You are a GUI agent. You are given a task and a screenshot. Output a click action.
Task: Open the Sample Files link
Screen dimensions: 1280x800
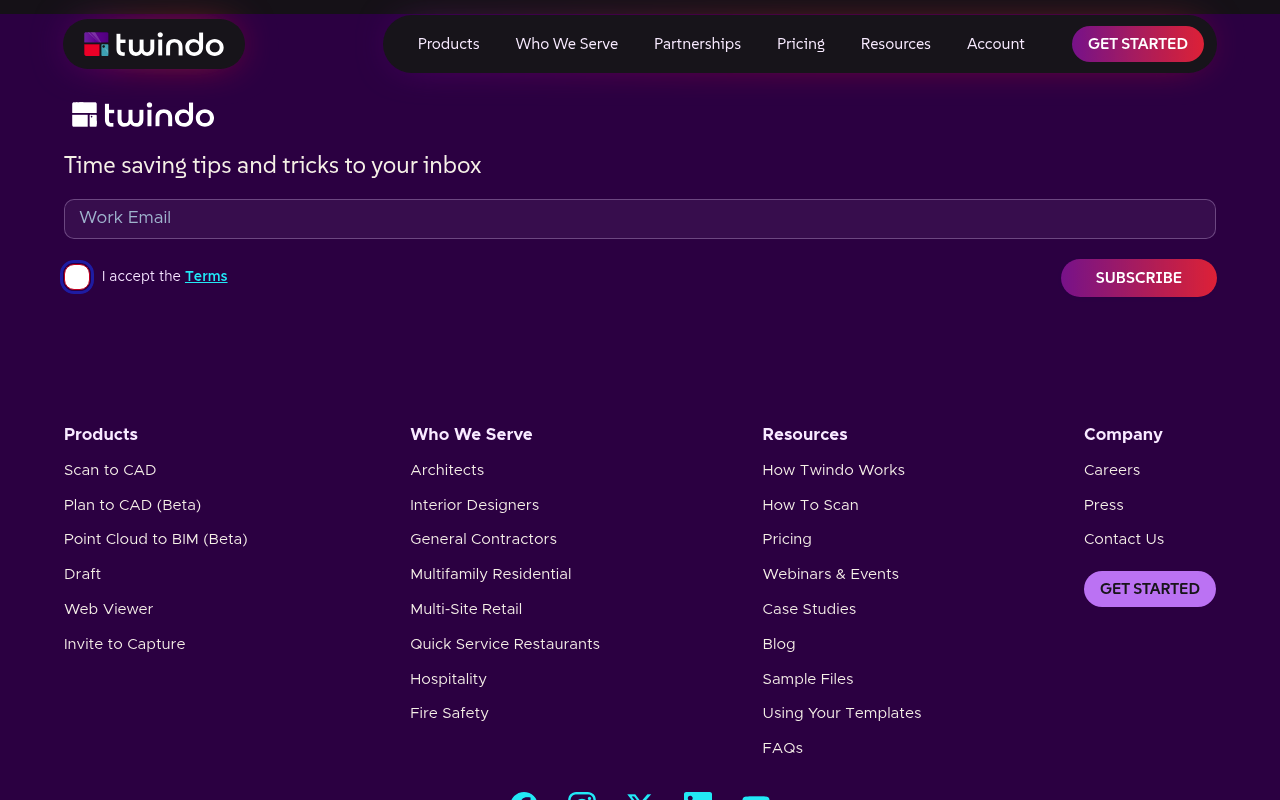point(808,679)
